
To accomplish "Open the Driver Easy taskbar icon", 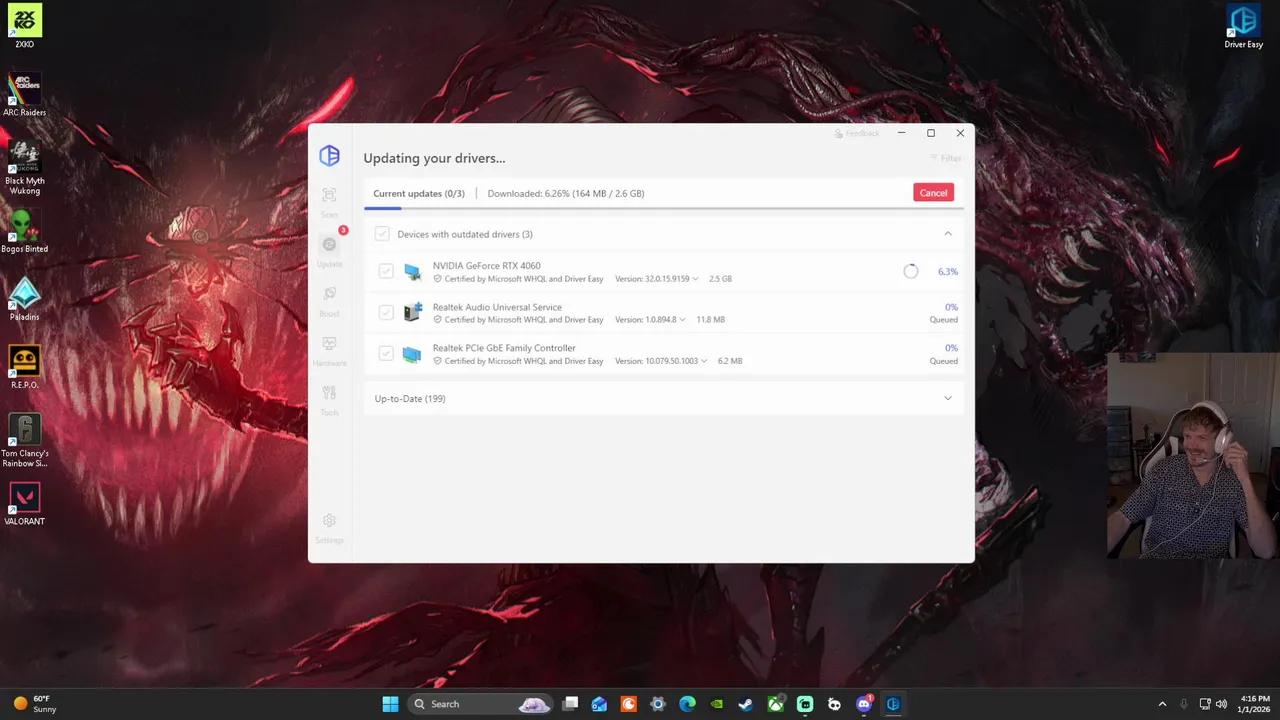I will click(893, 704).
